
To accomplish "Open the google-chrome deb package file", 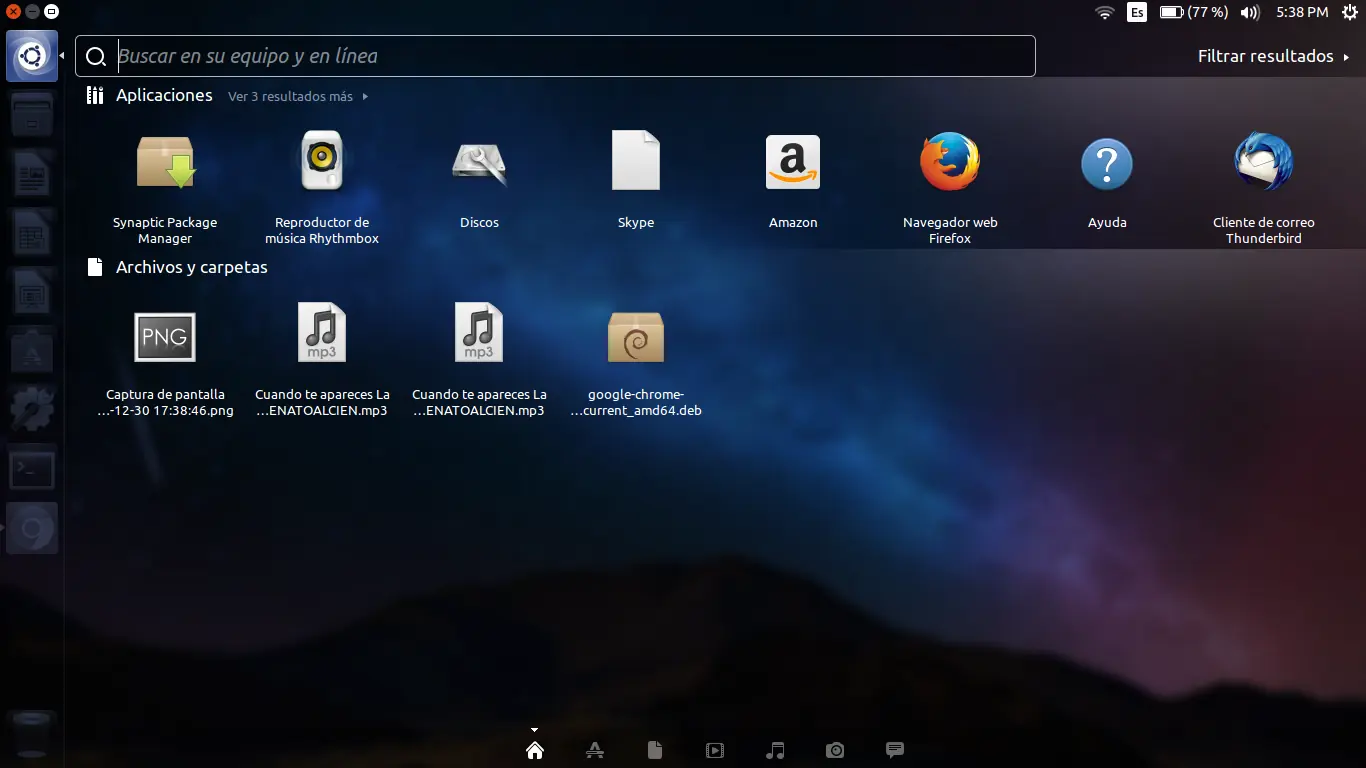I will click(636, 337).
